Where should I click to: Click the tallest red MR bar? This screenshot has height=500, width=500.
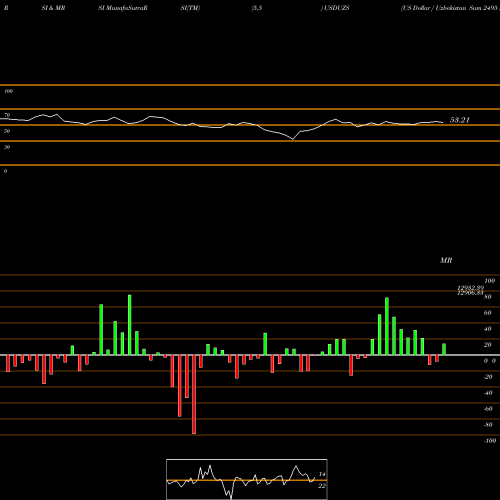(194, 394)
